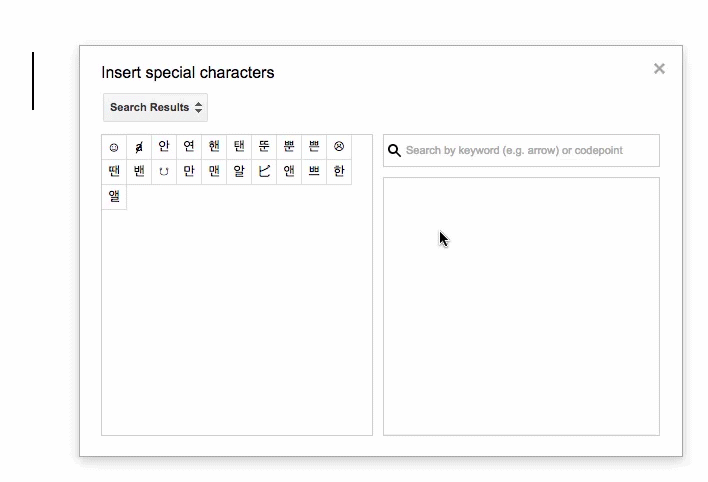Insert the 핸 character
The width and height of the screenshot is (708, 482).
coord(214,147)
